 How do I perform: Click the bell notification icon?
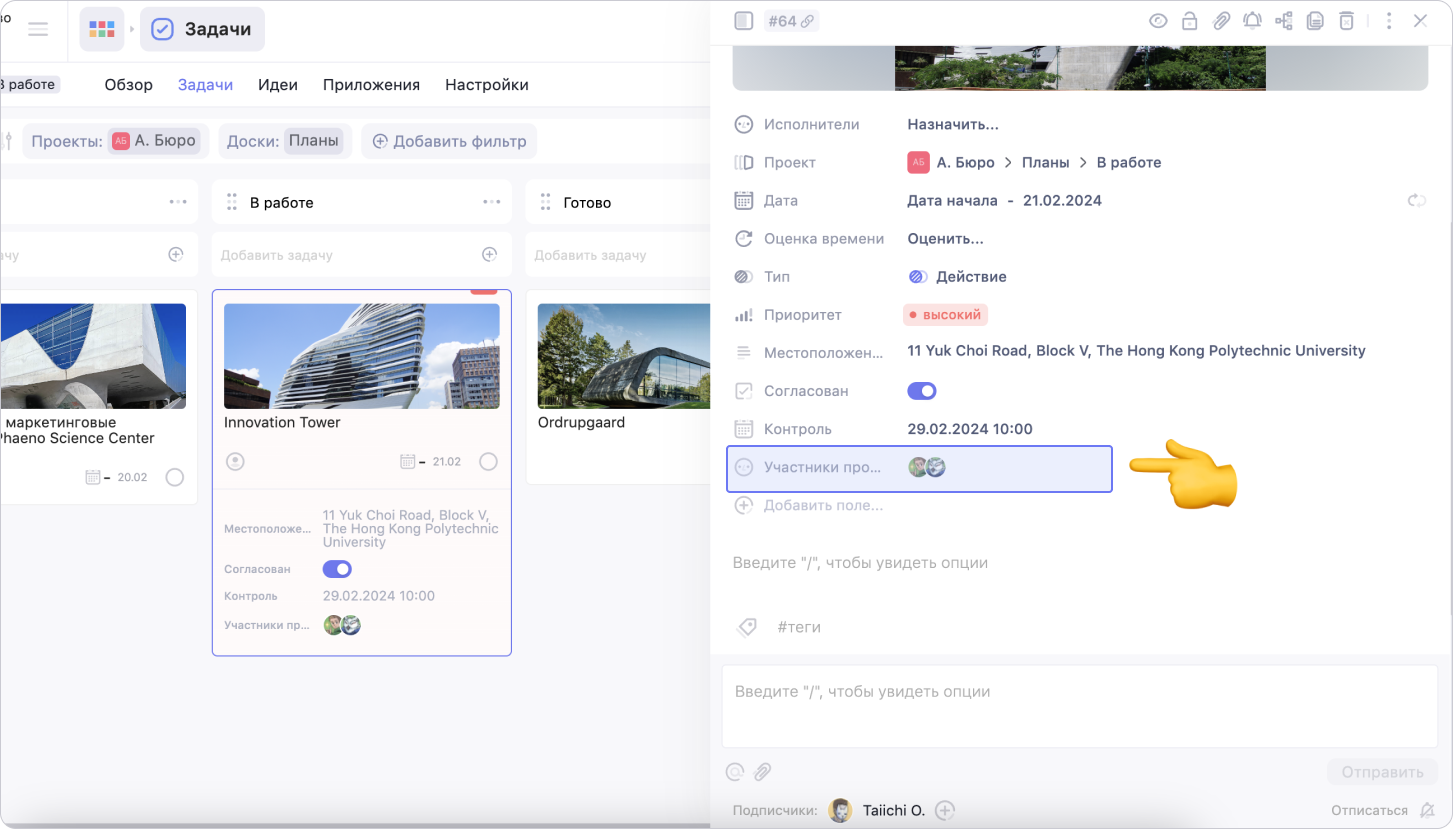click(1252, 20)
